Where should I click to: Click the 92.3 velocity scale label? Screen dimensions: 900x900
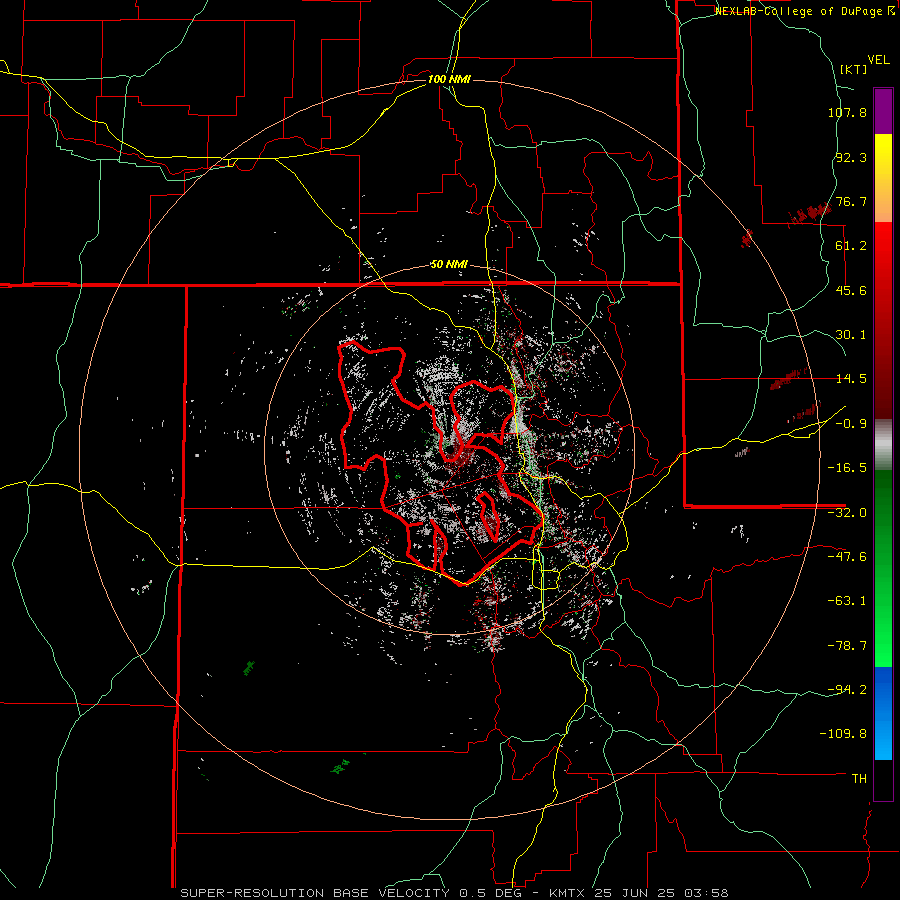pos(851,157)
